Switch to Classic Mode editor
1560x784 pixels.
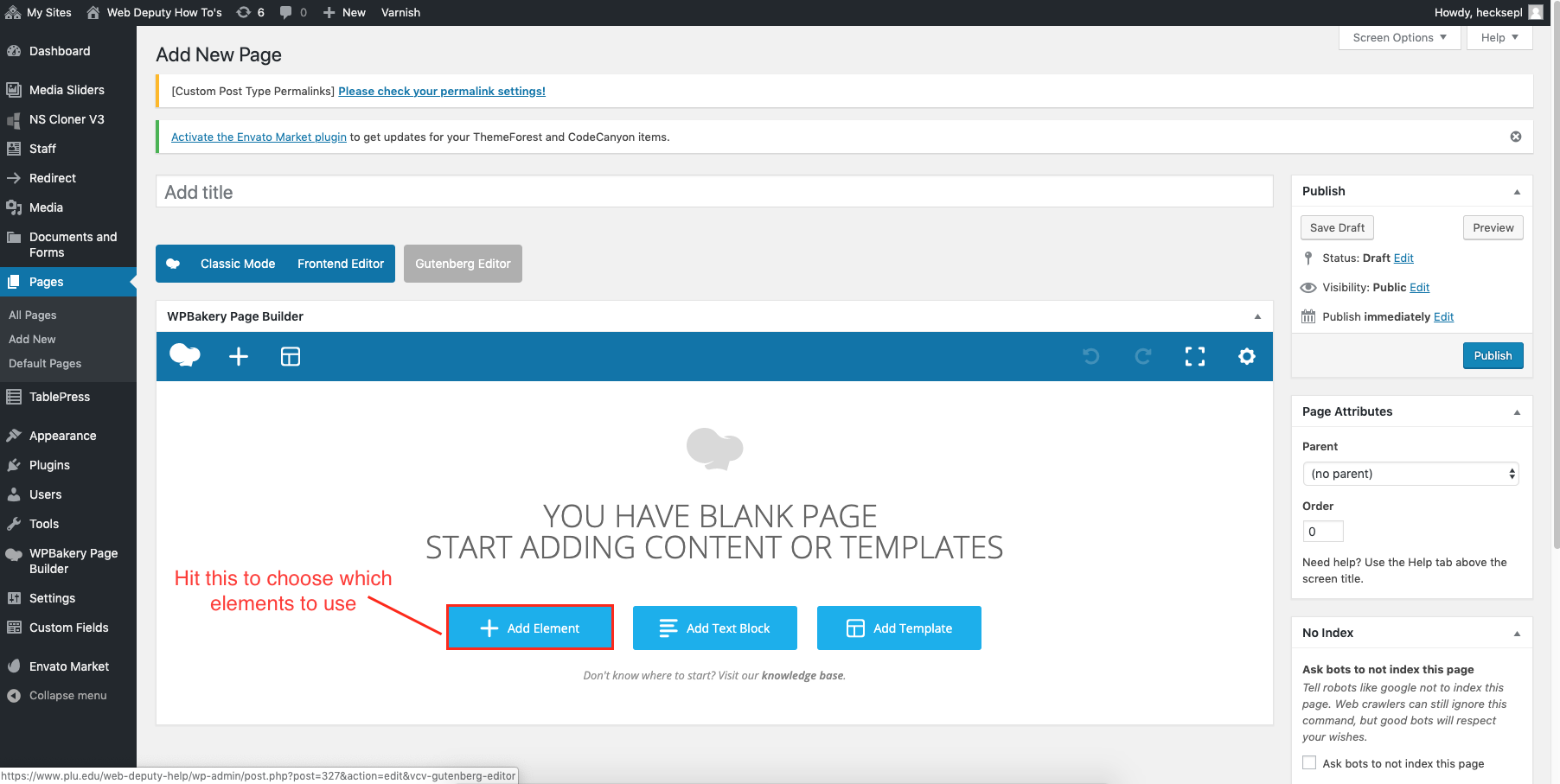(238, 264)
